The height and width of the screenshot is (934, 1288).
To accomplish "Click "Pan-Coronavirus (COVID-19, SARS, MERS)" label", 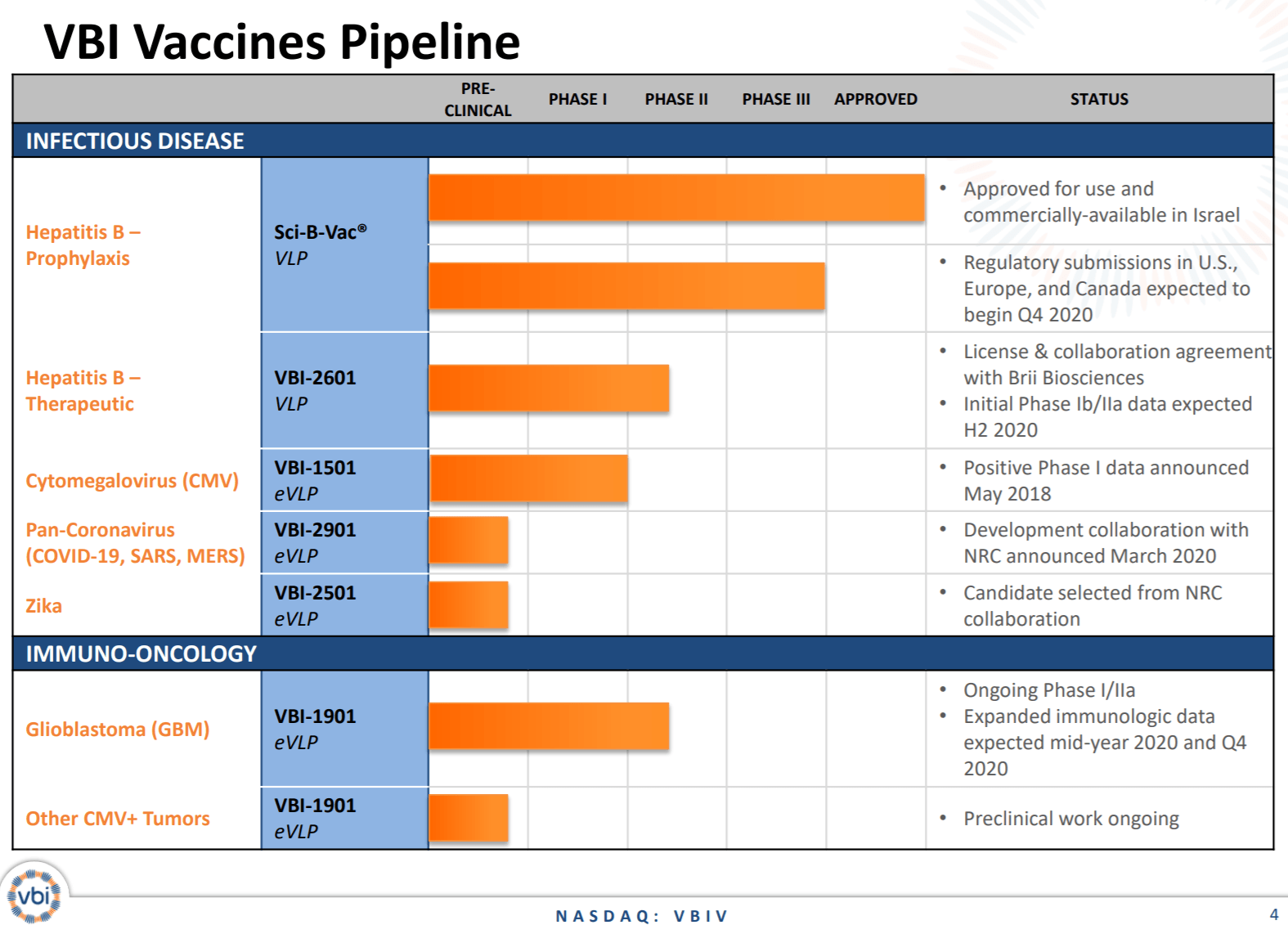I will (x=135, y=543).
